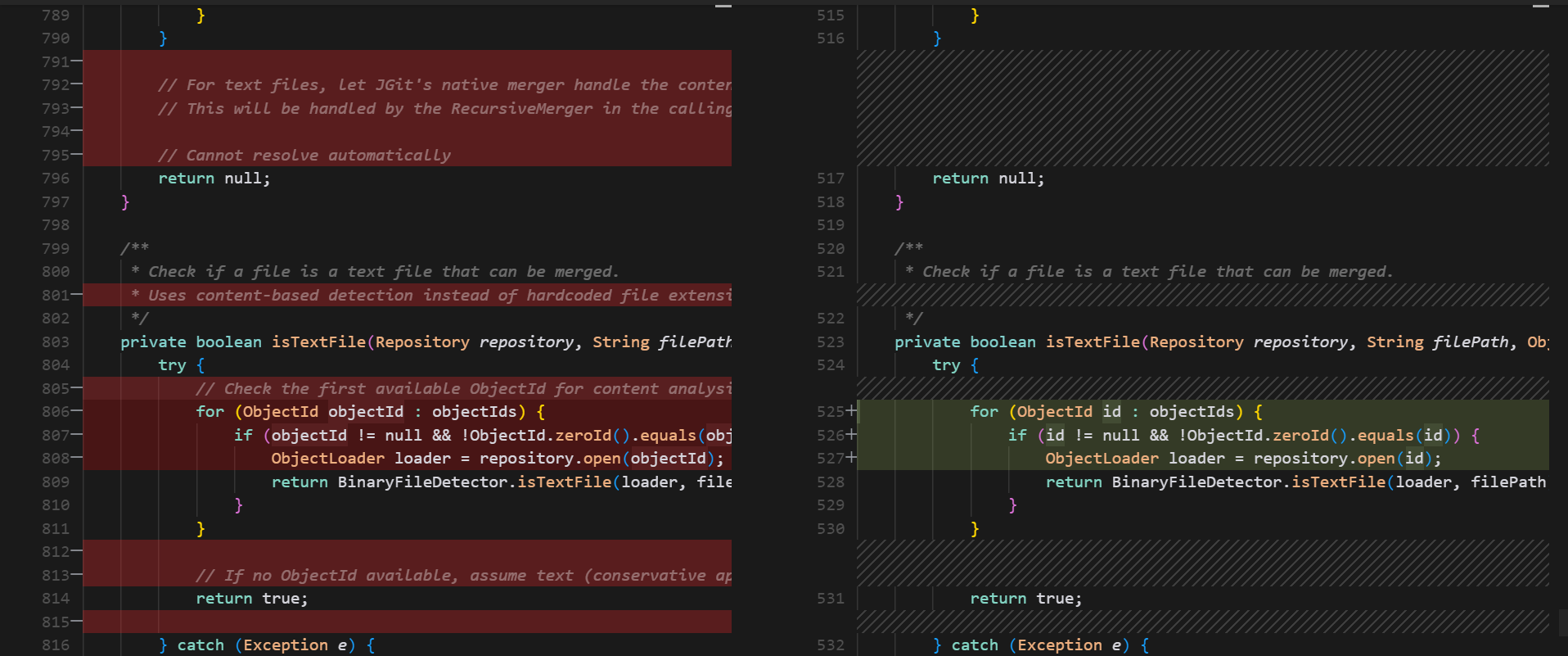Image resolution: width=1568 pixels, height=656 pixels.
Task: Select line number 815 in the left pane
Action: pyautogui.click(x=56, y=622)
